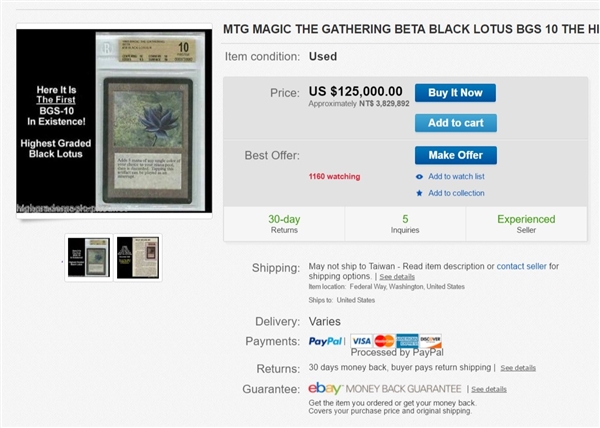Screen dimensions: 600x428
Task: Select the second card image thumbnail
Action: (x=137, y=257)
